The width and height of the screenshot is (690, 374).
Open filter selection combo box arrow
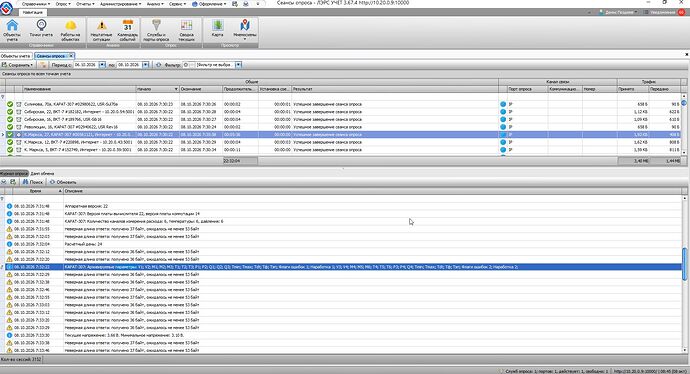coord(238,65)
